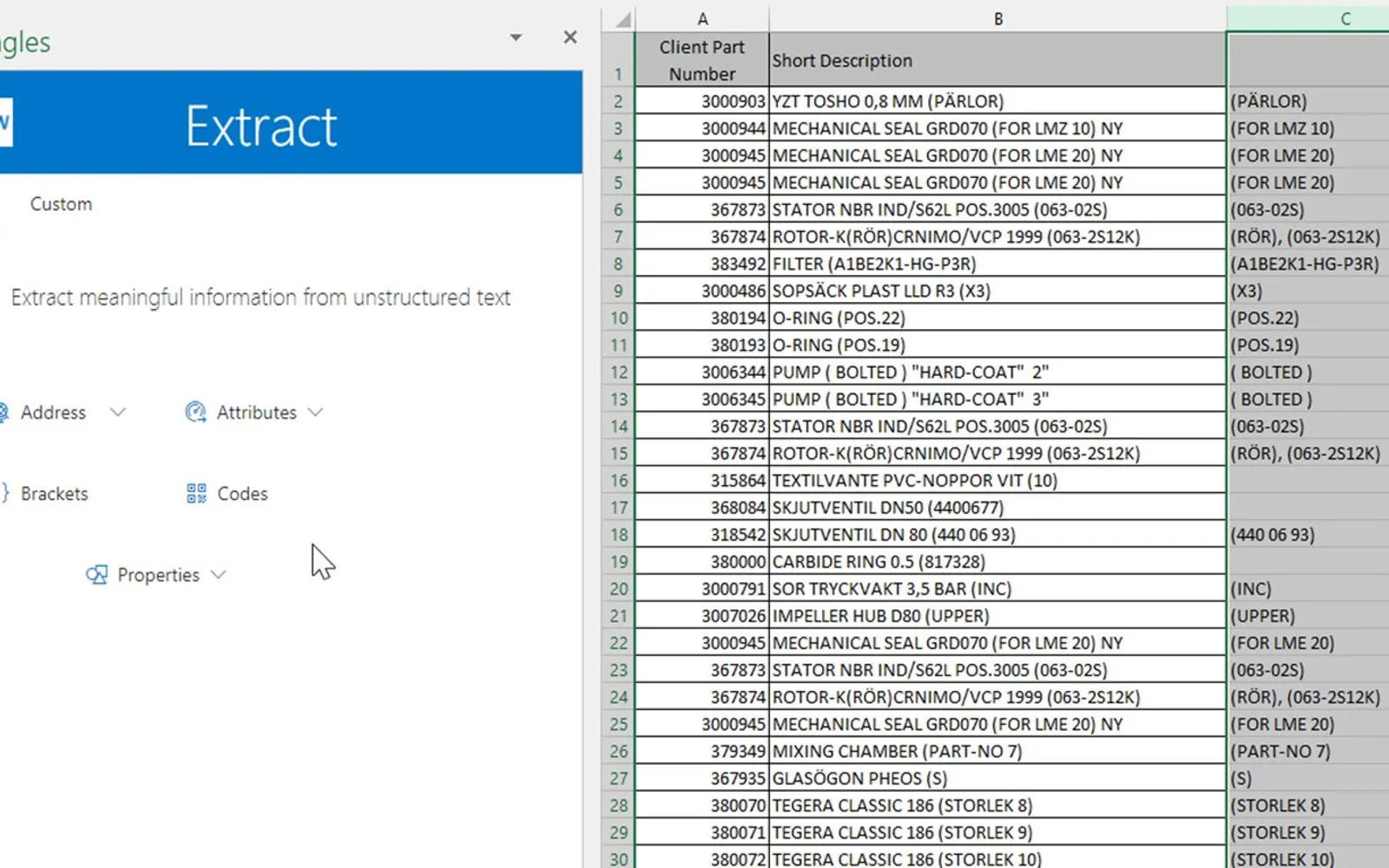Screen dimensions: 1389x868
Task: Expand the Attributes chevron
Action: tap(315, 412)
